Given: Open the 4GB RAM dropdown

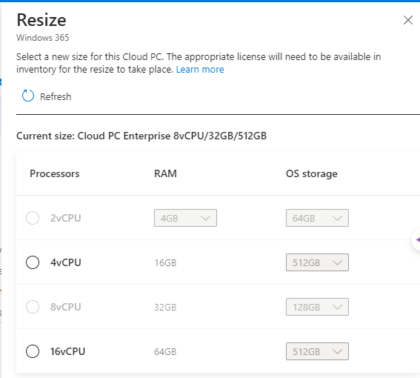Looking at the screenshot, I should click(x=185, y=218).
